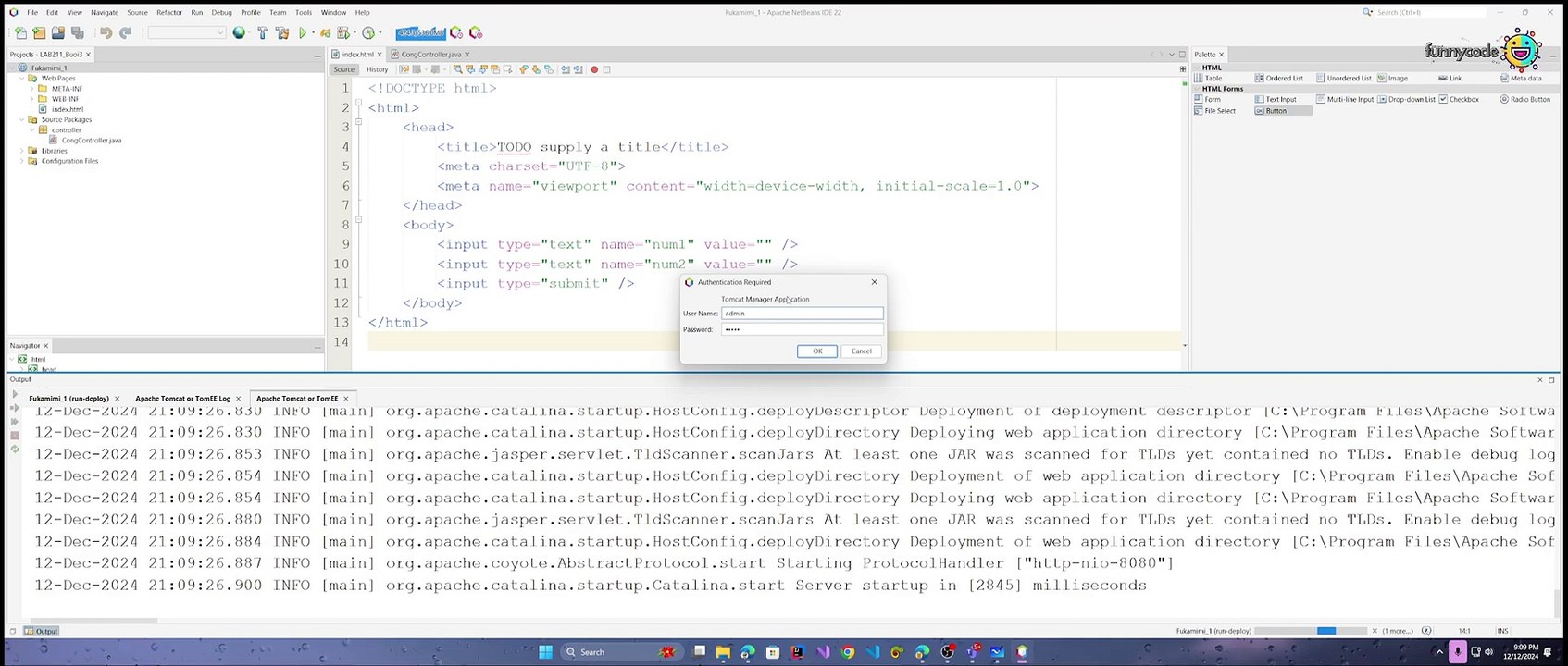Expand the META-INF folder node

click(x=31, y=89)
